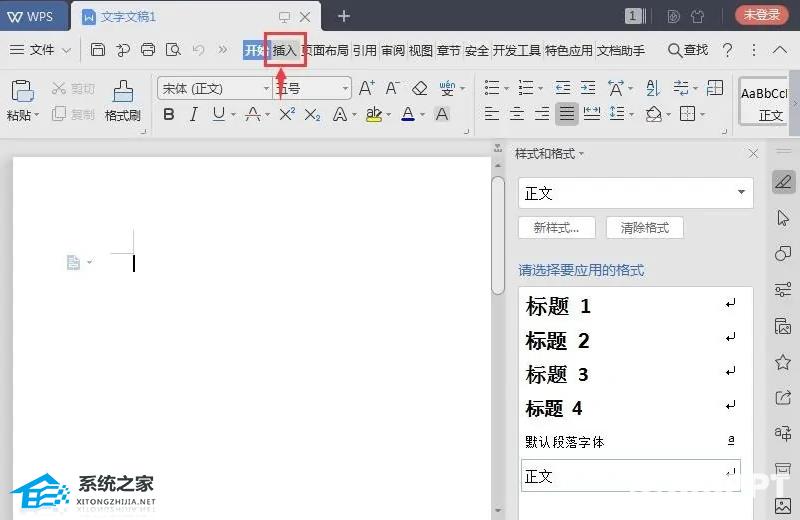Click the 未登录 login button
800x520 pixels.
(x=761, y=15)
